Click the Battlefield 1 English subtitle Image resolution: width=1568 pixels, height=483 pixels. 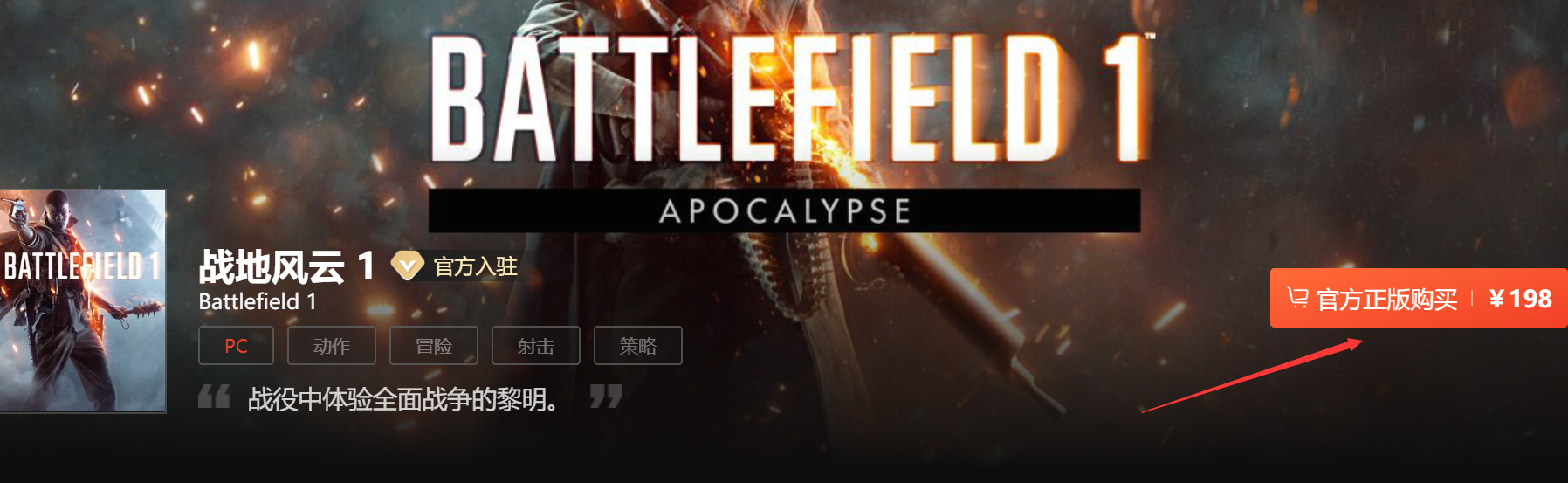point(258,302)
